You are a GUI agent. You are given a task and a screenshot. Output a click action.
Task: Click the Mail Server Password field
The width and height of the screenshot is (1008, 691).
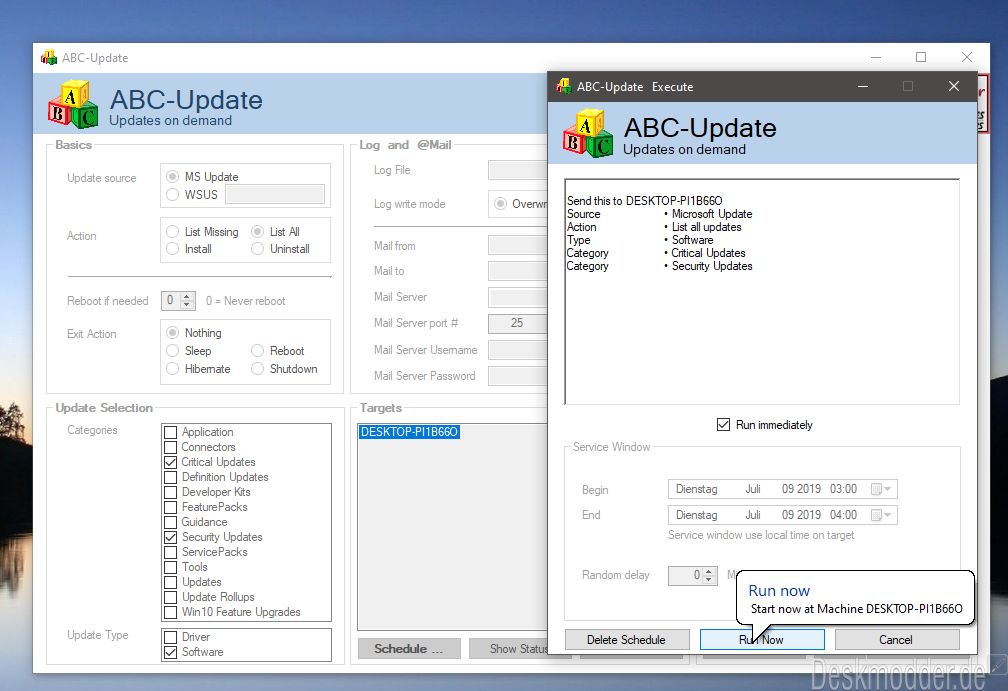tap(518, 376)
